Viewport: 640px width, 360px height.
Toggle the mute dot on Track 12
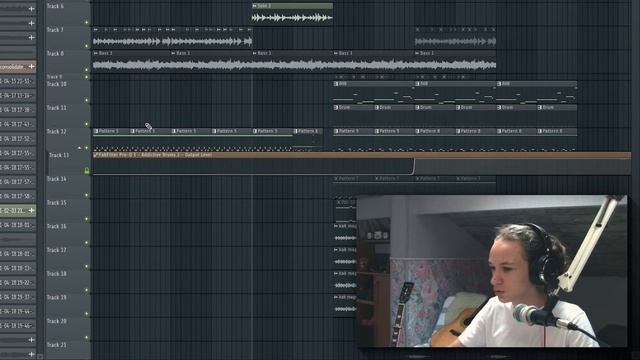pos(87,147)
